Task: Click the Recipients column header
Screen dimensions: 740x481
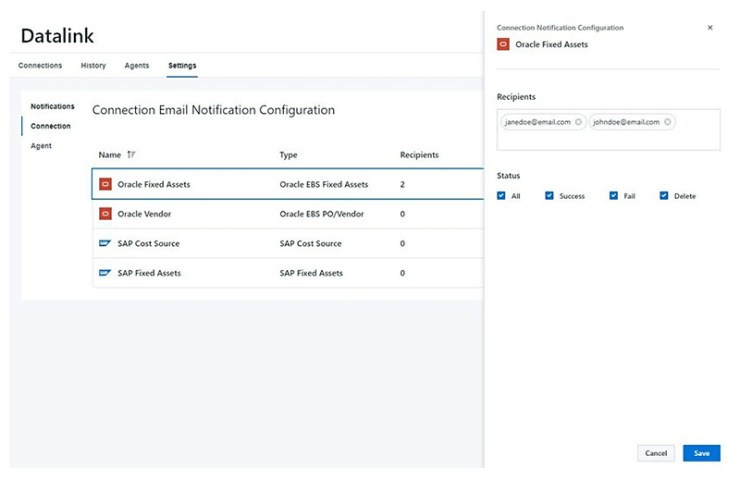Action: coord(419,155)
